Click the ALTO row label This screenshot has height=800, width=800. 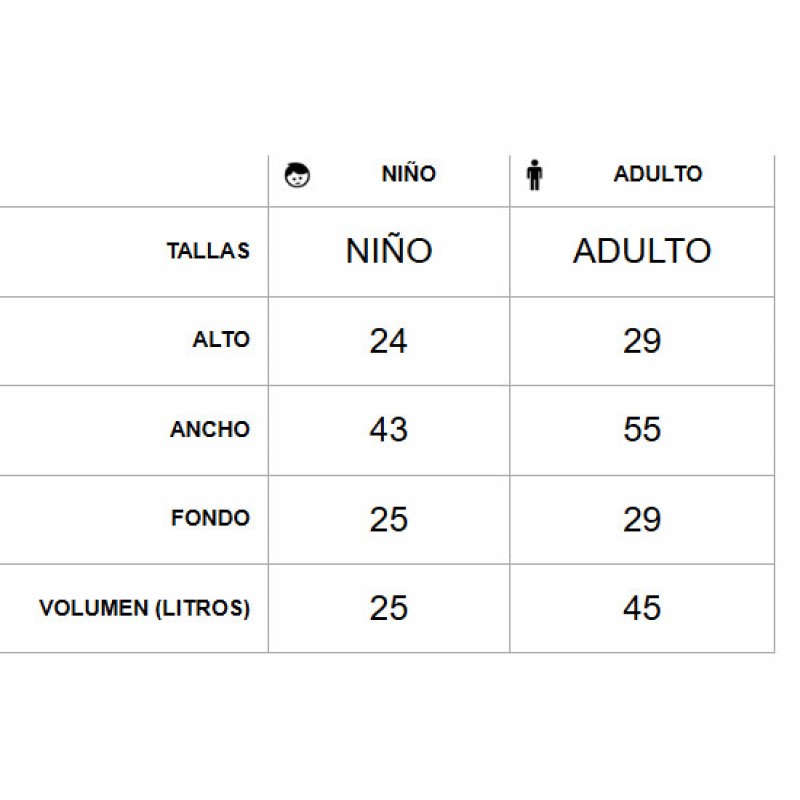(x=221, y=340)
